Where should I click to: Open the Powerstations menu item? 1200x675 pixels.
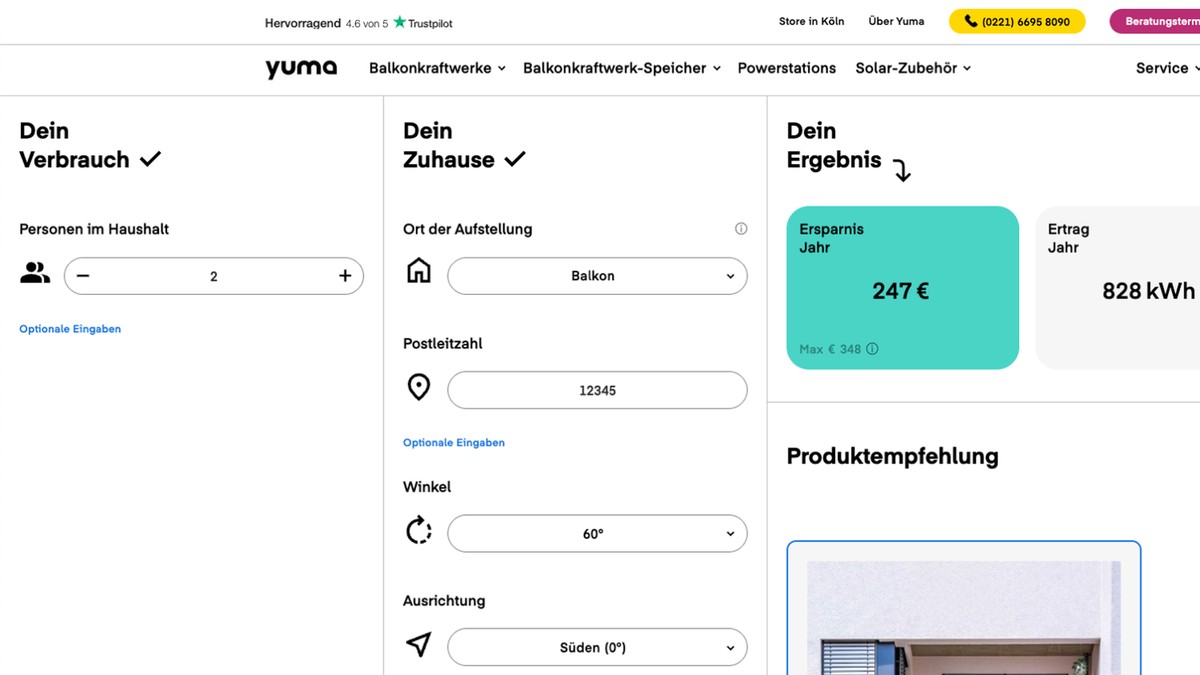(787, 68)
